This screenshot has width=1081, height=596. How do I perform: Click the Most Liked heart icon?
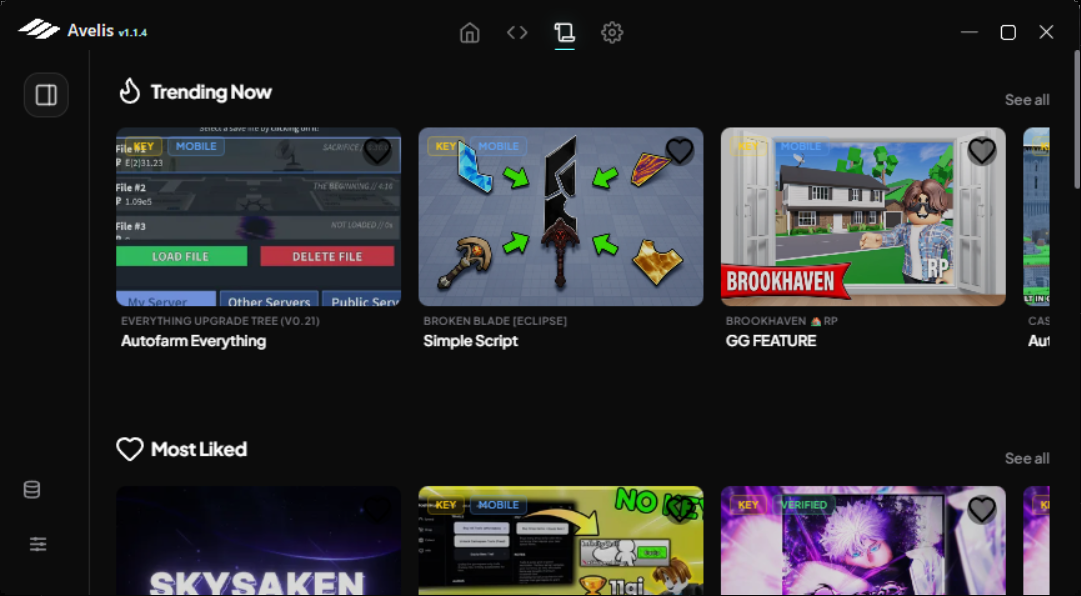(130, 449)
